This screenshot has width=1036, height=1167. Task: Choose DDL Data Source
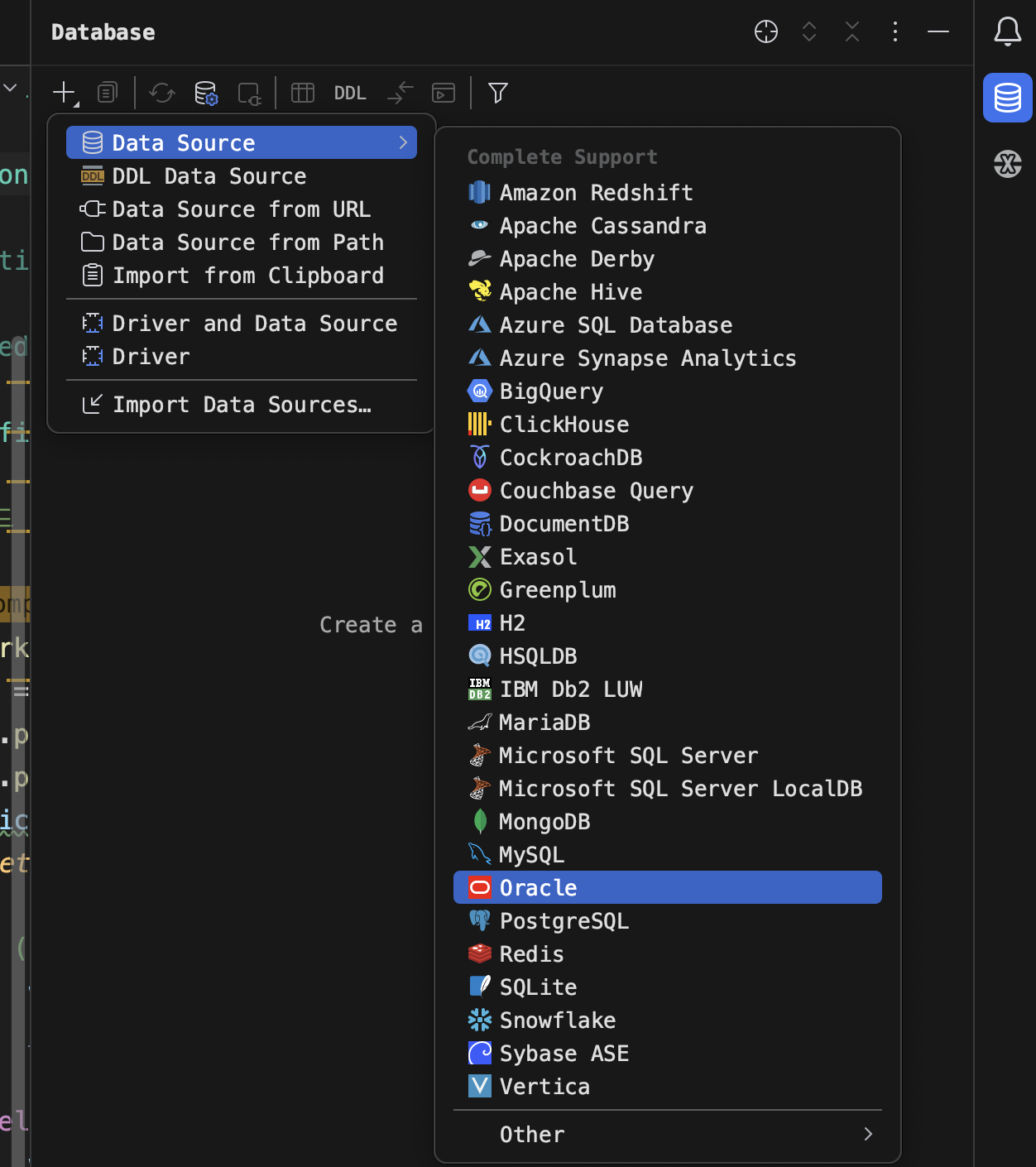pyautogui.click(x=242, y=175)
